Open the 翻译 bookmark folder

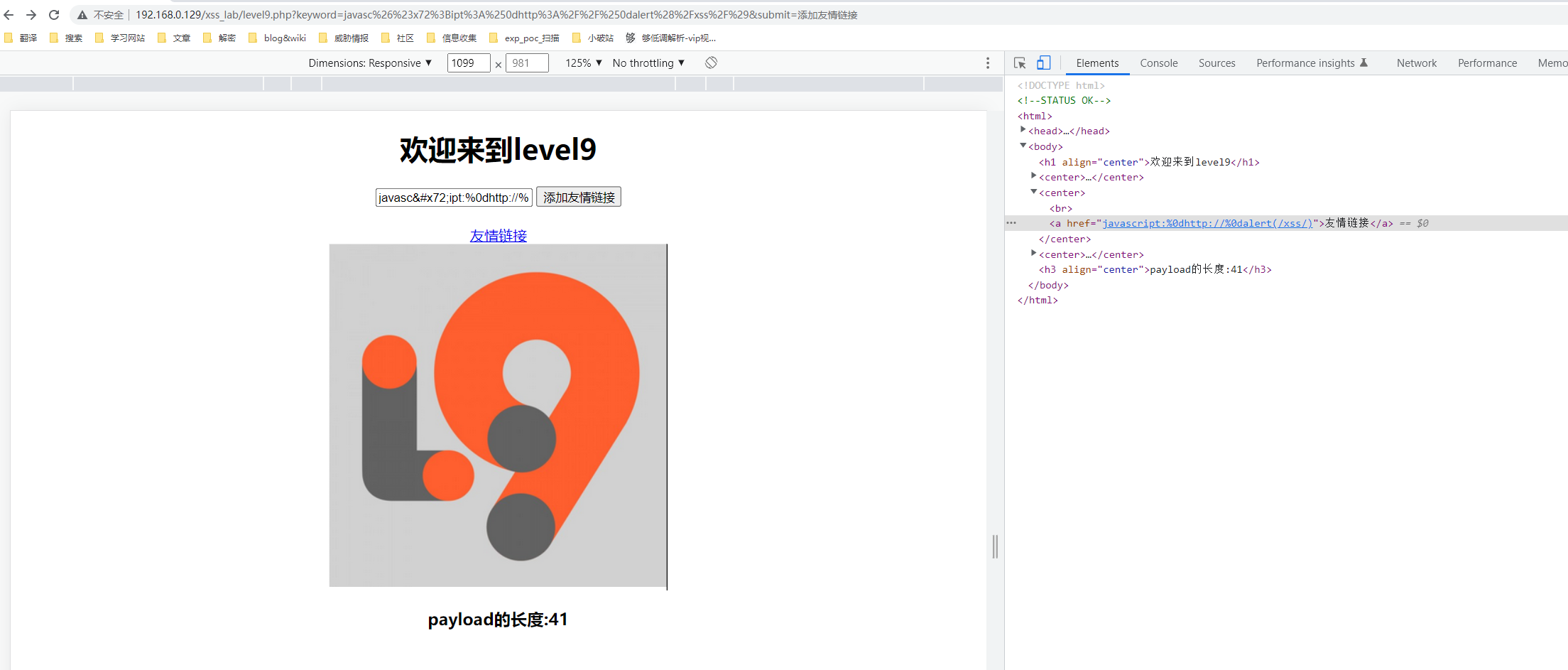[21, 38]
